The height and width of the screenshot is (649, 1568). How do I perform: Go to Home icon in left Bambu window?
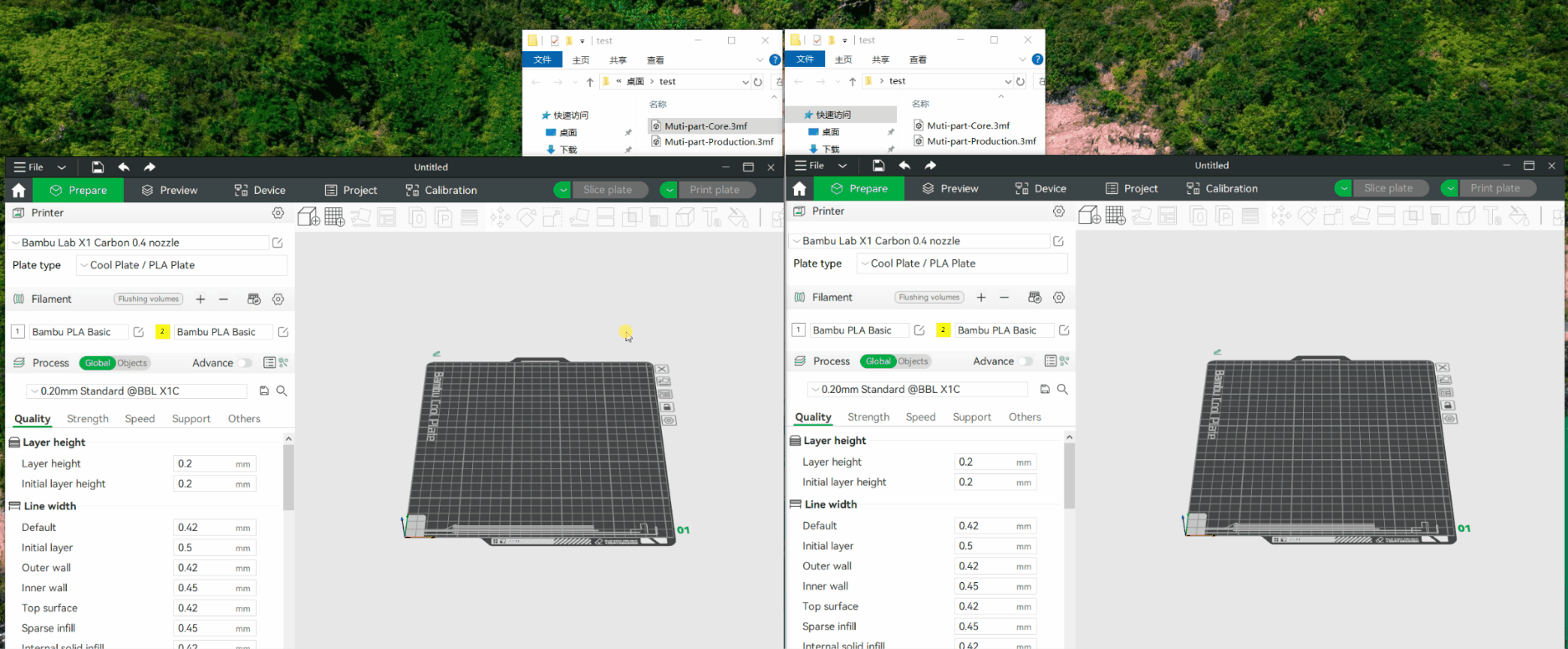tap(18, 190)
